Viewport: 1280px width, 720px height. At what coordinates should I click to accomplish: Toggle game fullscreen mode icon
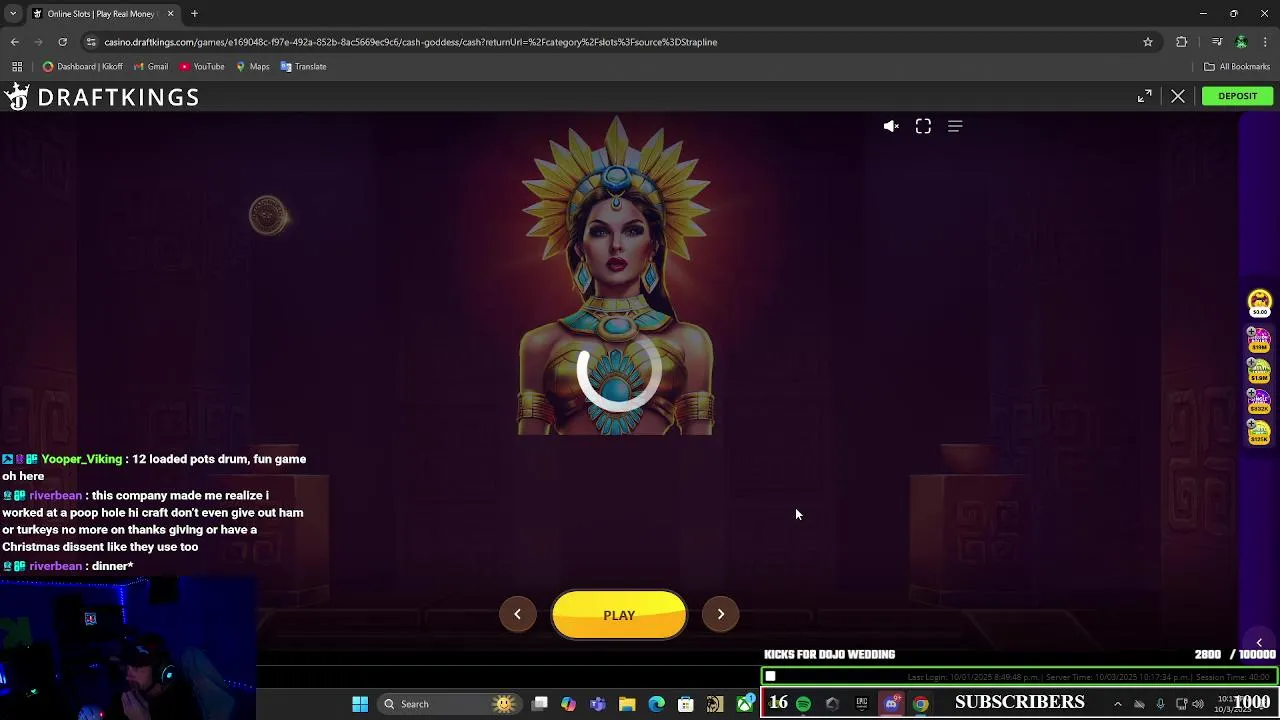[x=923, y=126]
